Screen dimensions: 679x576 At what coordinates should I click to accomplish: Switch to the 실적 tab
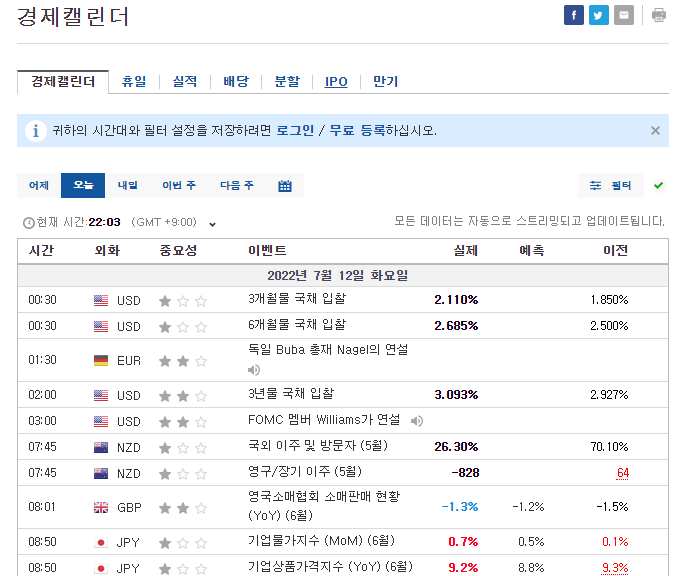point(185,81)
